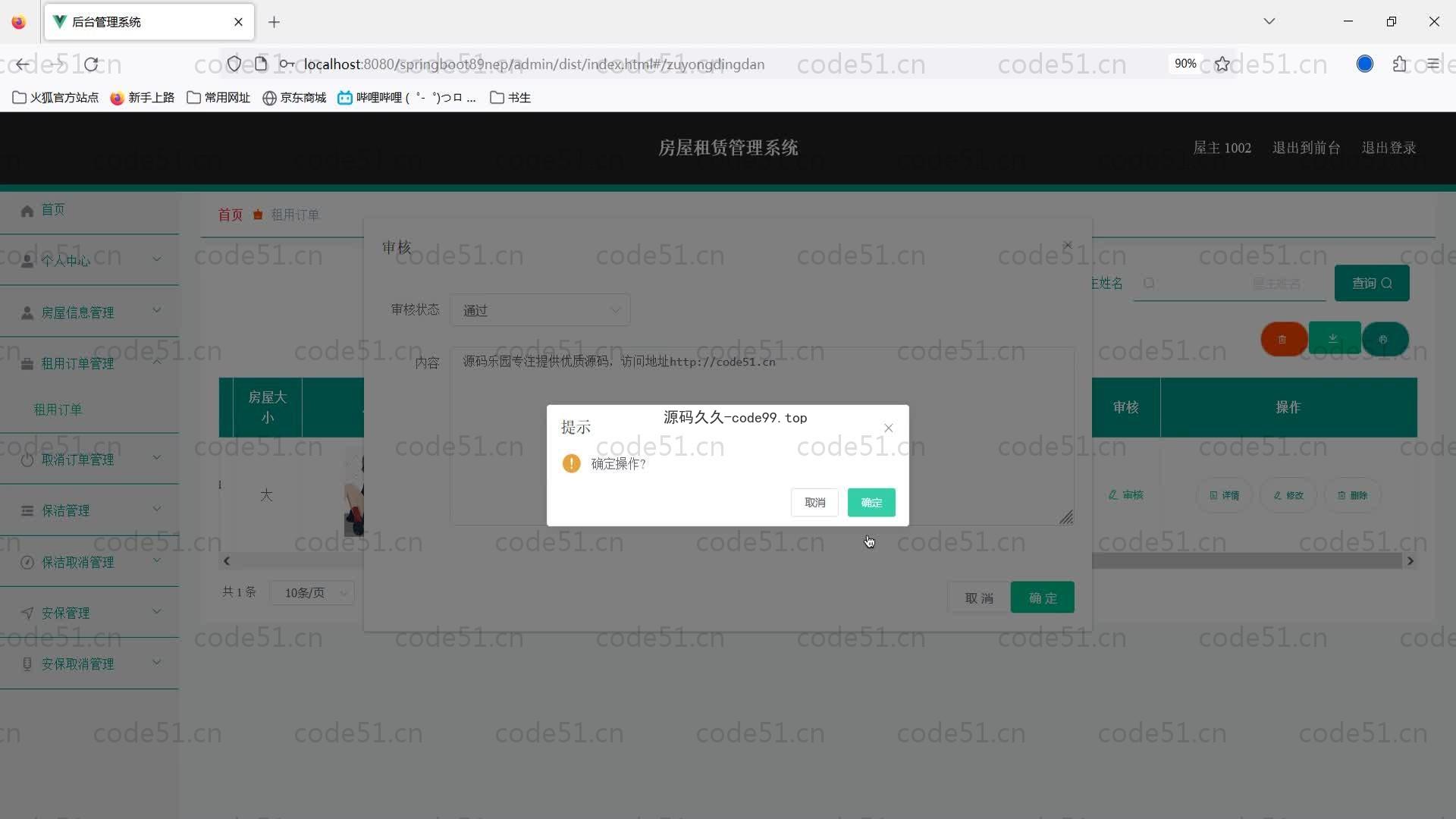Image resolution: width=1456 pixels, height=819 pixels.
Task: Click 首页 breadcrumb link
Action: [x=231, y=215]
